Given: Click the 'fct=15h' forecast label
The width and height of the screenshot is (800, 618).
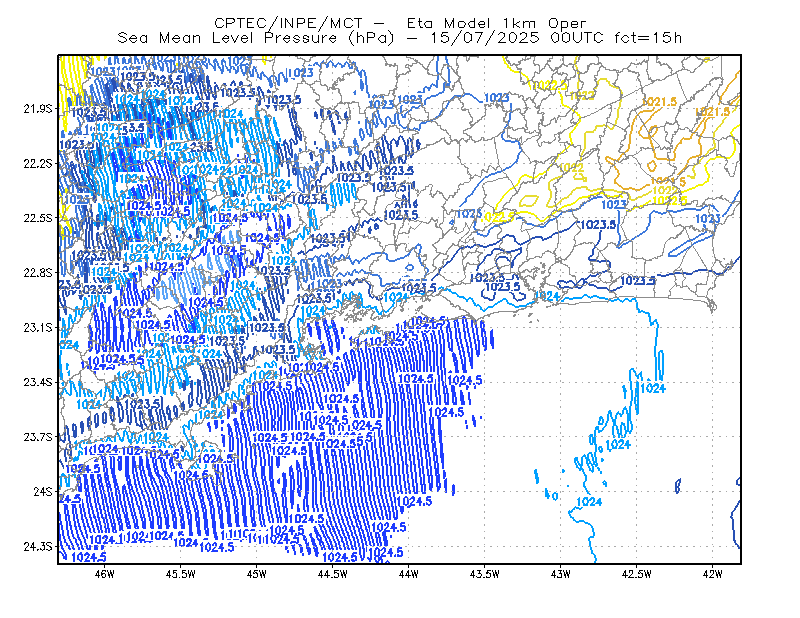Looking at the screenshot, I should click(x=648, y=38).
